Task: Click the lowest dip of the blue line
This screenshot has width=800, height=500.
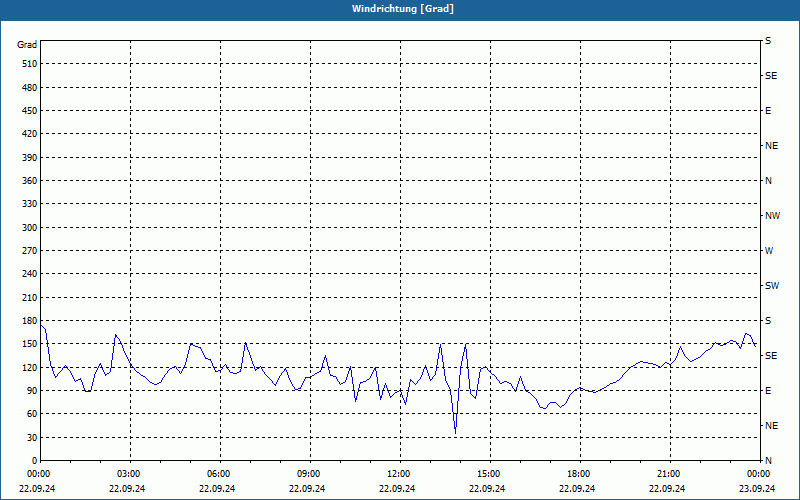Action: (x=455, y=432)
